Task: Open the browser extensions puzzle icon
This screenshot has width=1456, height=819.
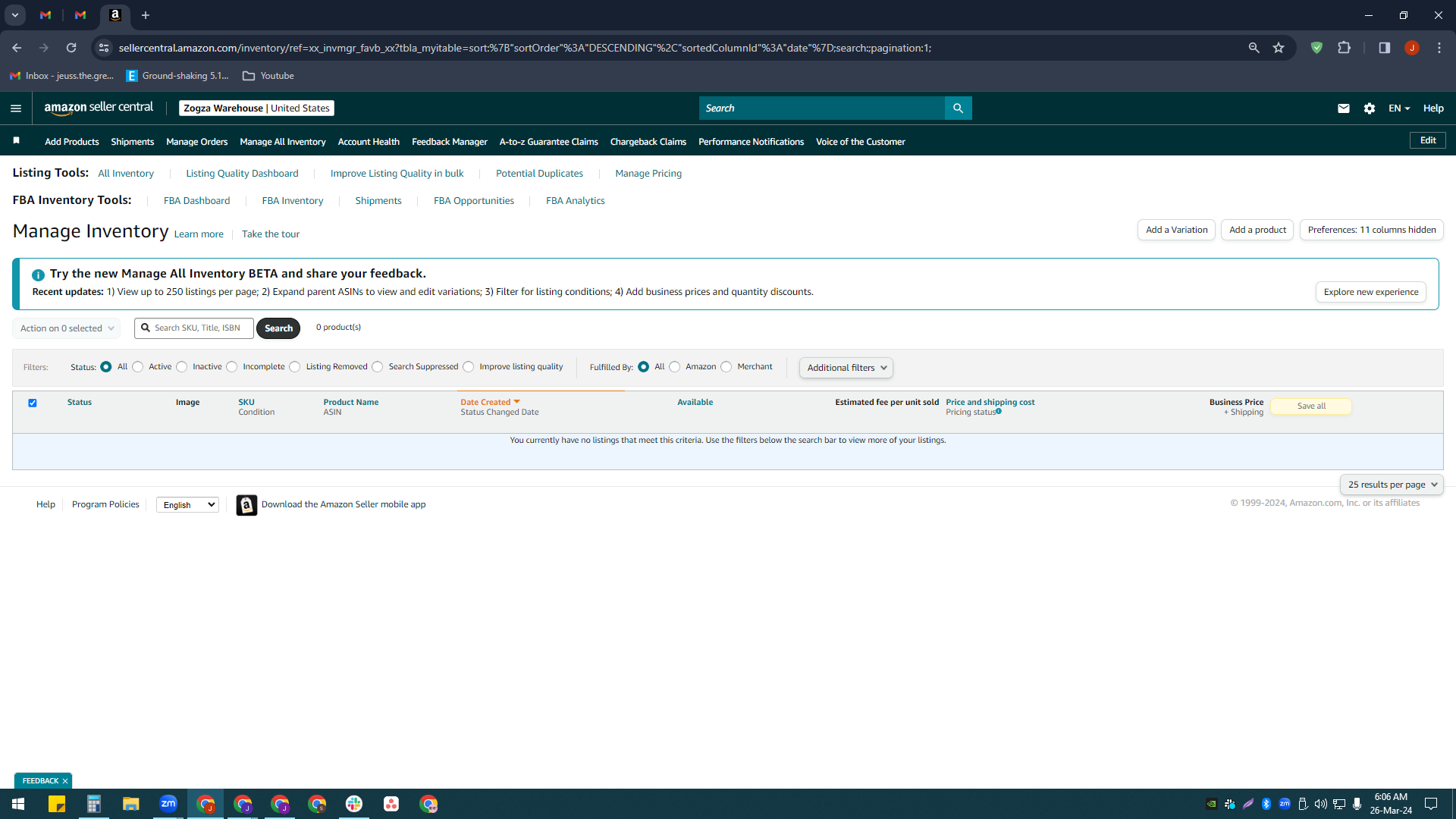Action: coord(1344,48)
